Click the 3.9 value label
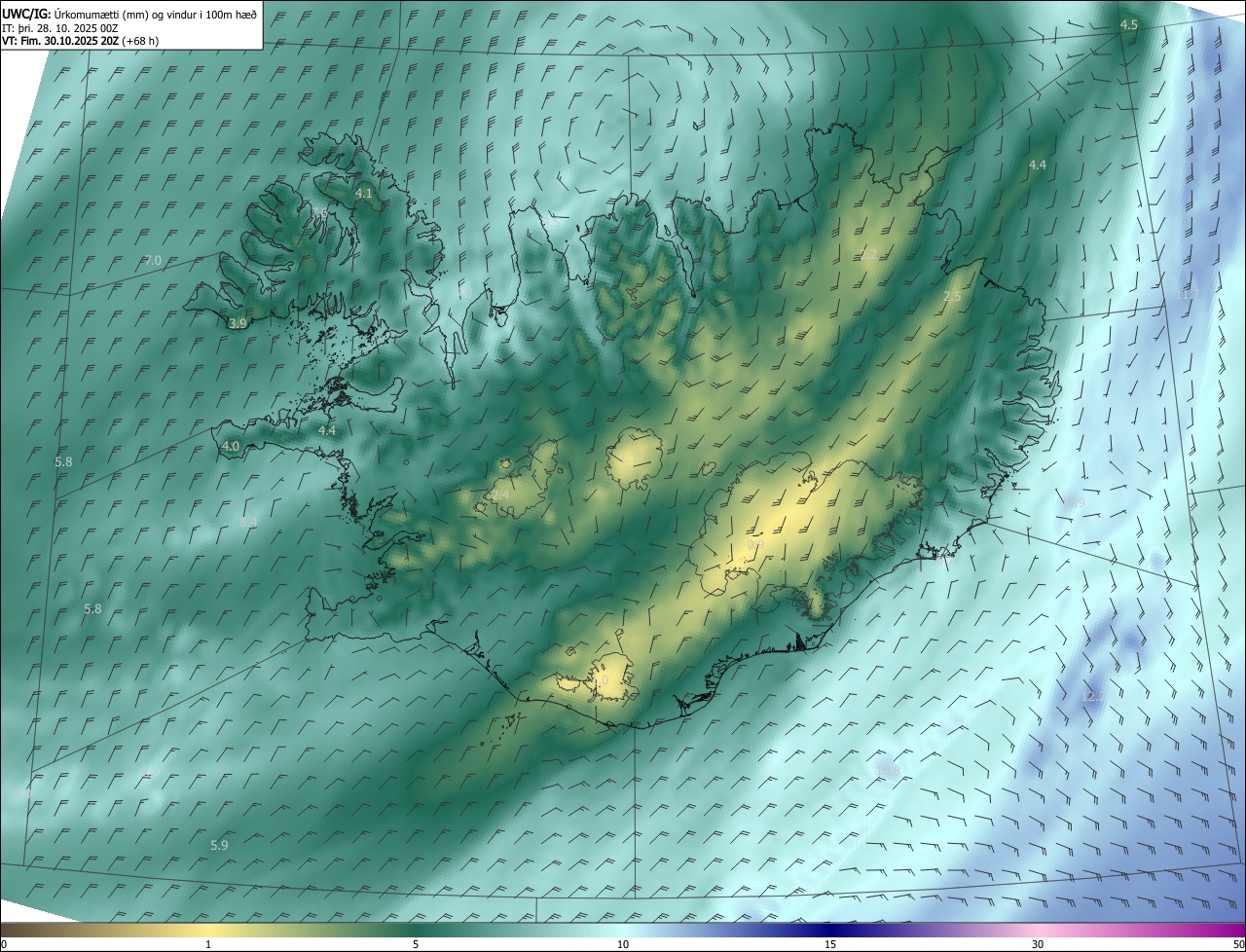The width and height of the screenshot is (1246, 952). (238, 323)
